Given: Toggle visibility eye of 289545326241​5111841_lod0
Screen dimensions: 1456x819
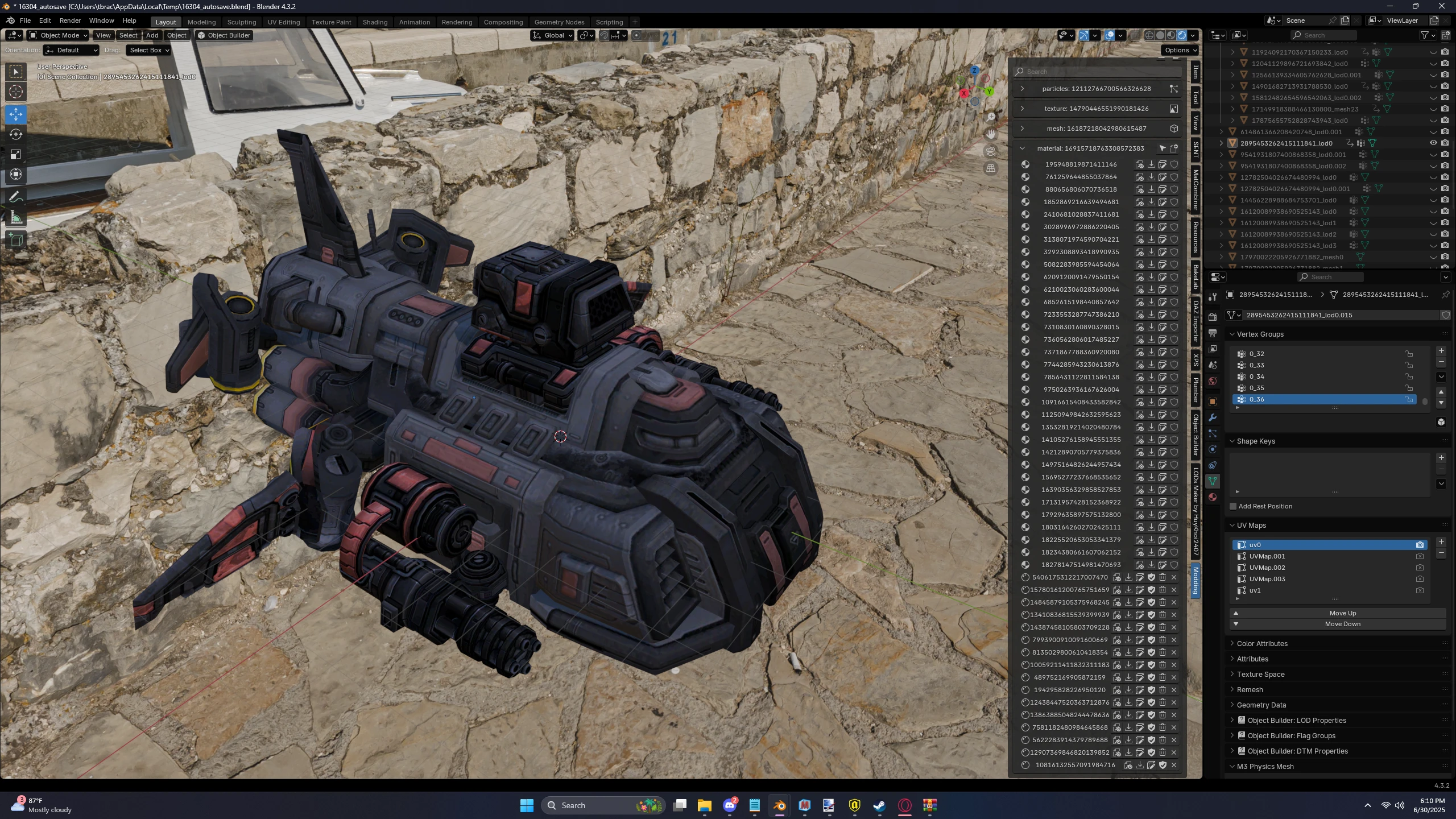Looking at the screenshot, I should coord(1433,143).
